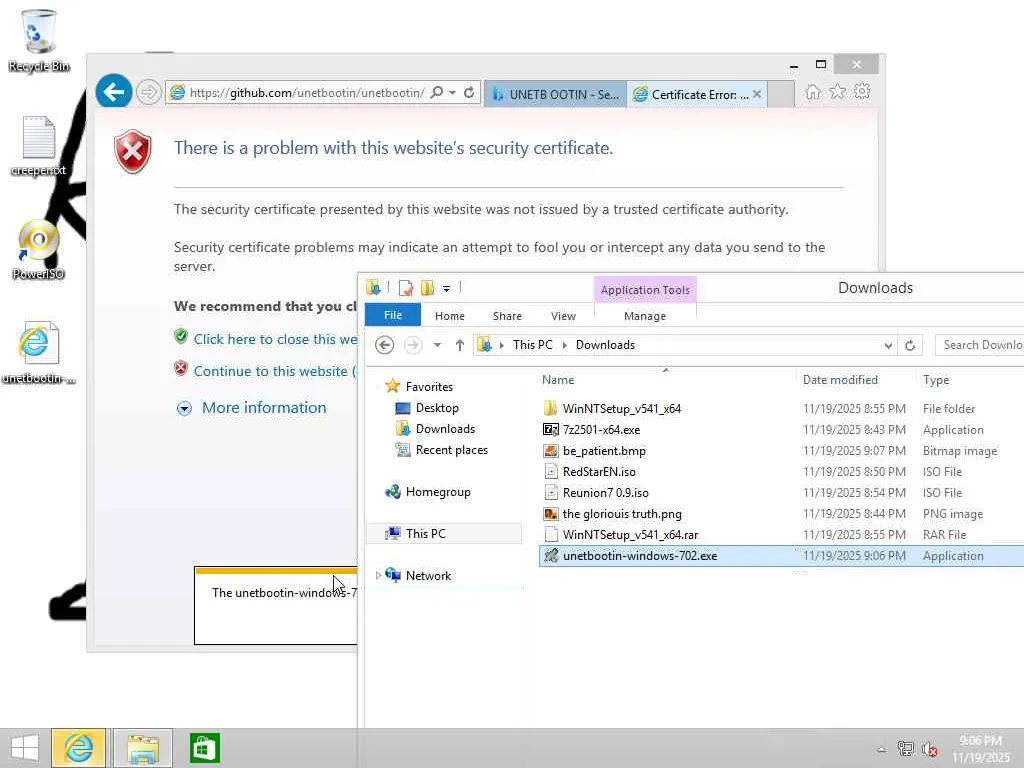Image resolution: width=1024 pixels, height=768 pixels.
Task: Switch to File Explorer on taskbar
Action: (143, 748)
